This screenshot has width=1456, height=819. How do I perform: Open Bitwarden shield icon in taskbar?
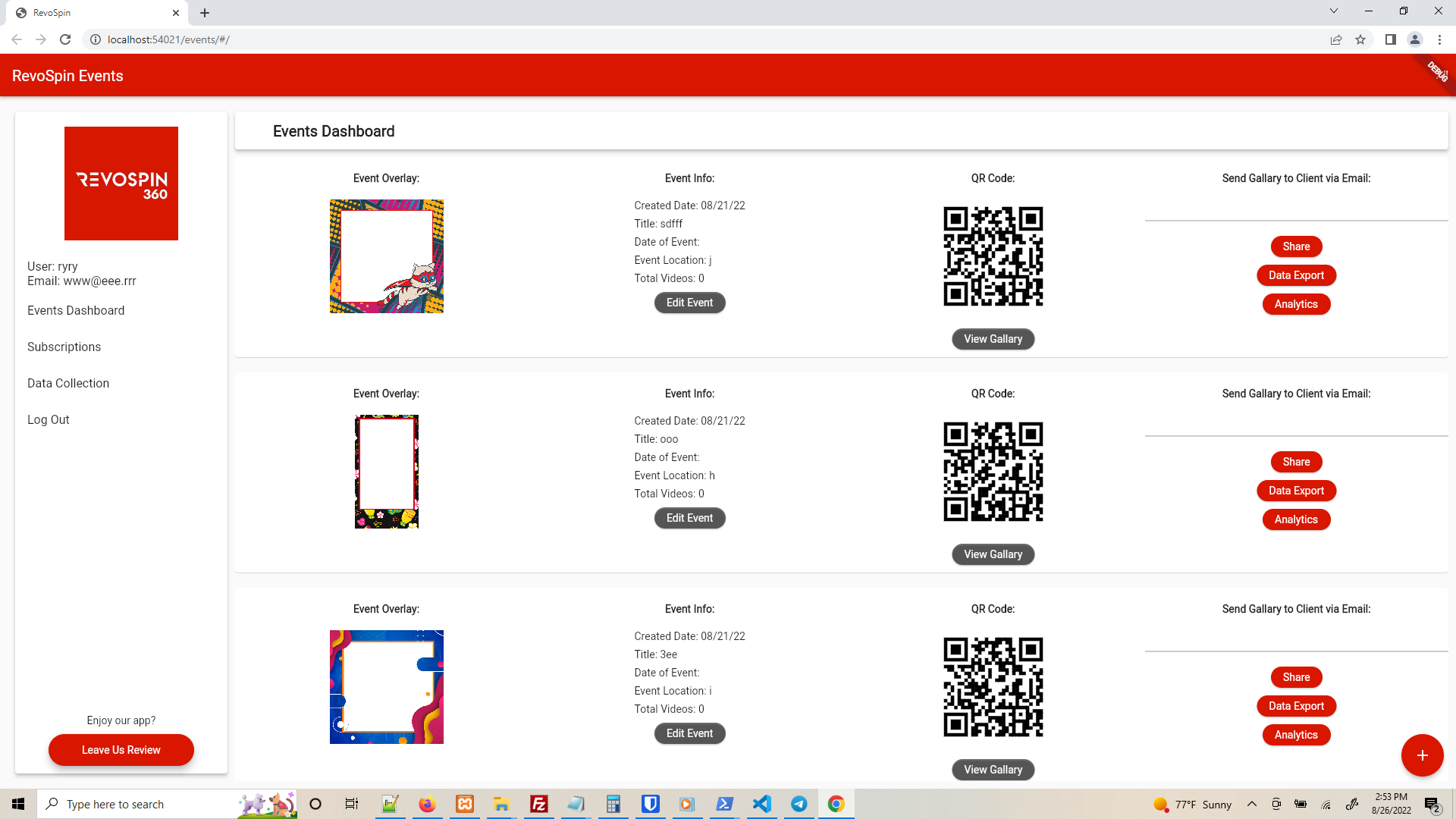(650, 804)
